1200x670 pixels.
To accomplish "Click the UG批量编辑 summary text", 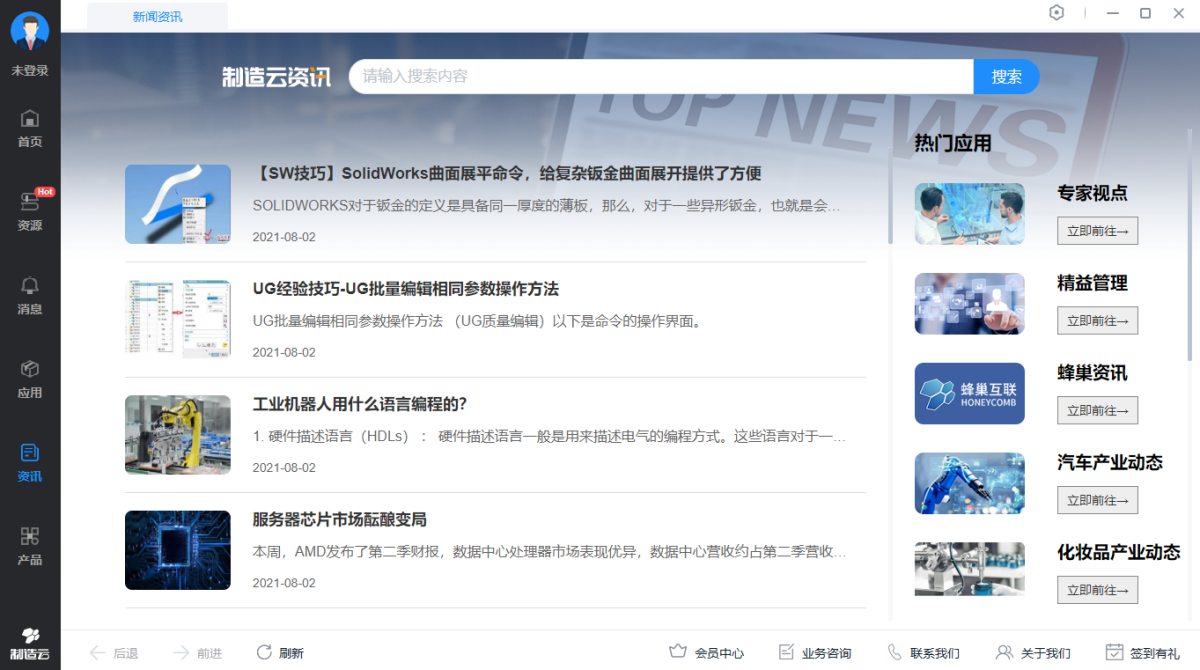I will tap(477, 321).
